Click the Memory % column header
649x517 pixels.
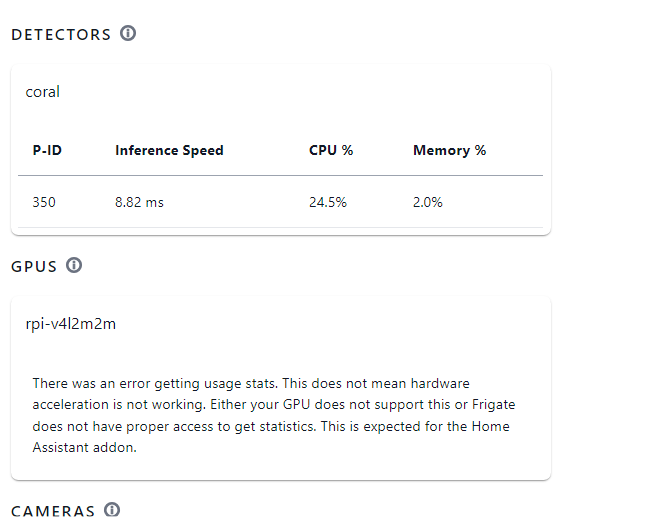click(449, 150)
